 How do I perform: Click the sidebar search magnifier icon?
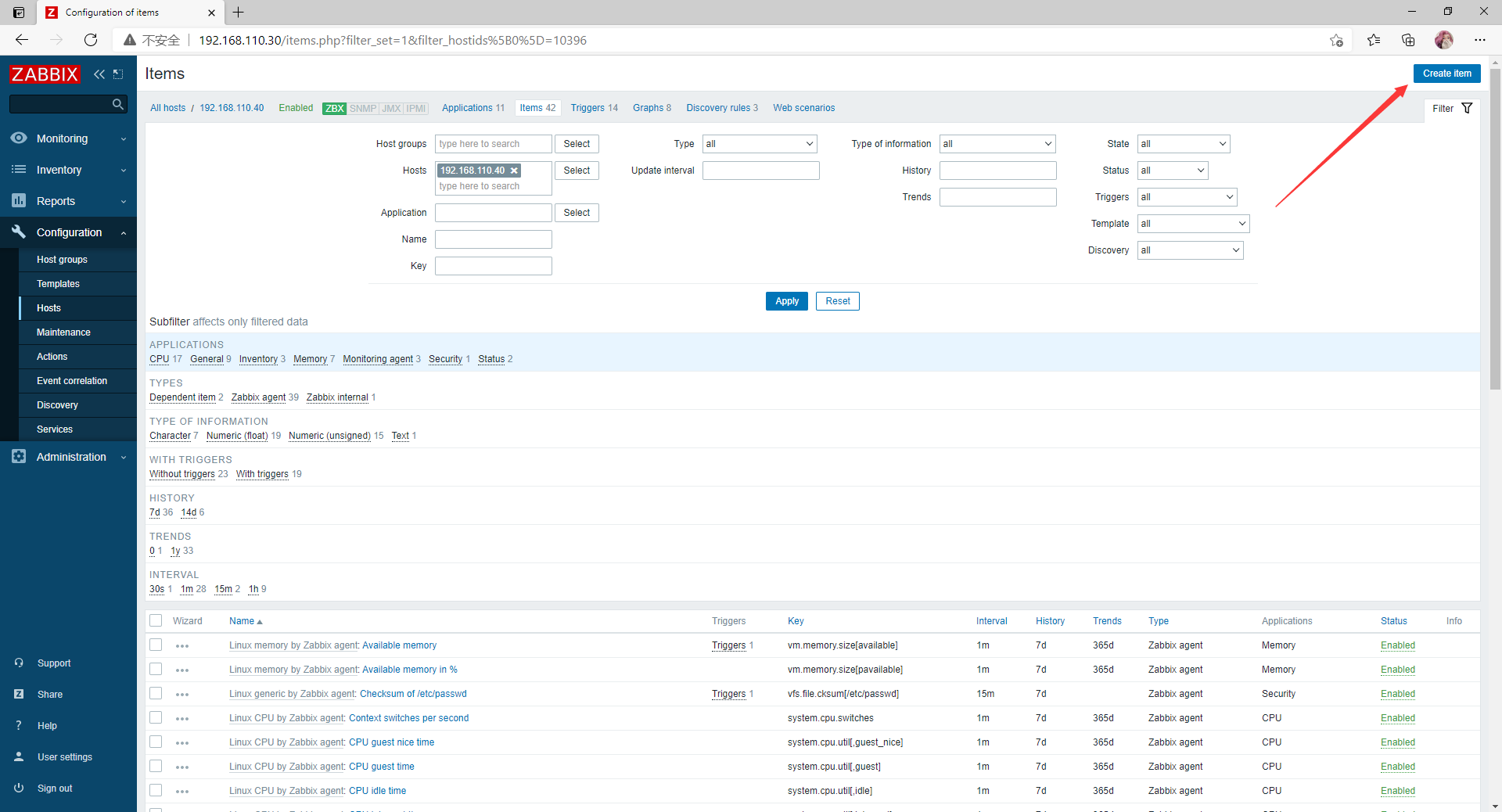pyautogui.click(x=118, y=104)
